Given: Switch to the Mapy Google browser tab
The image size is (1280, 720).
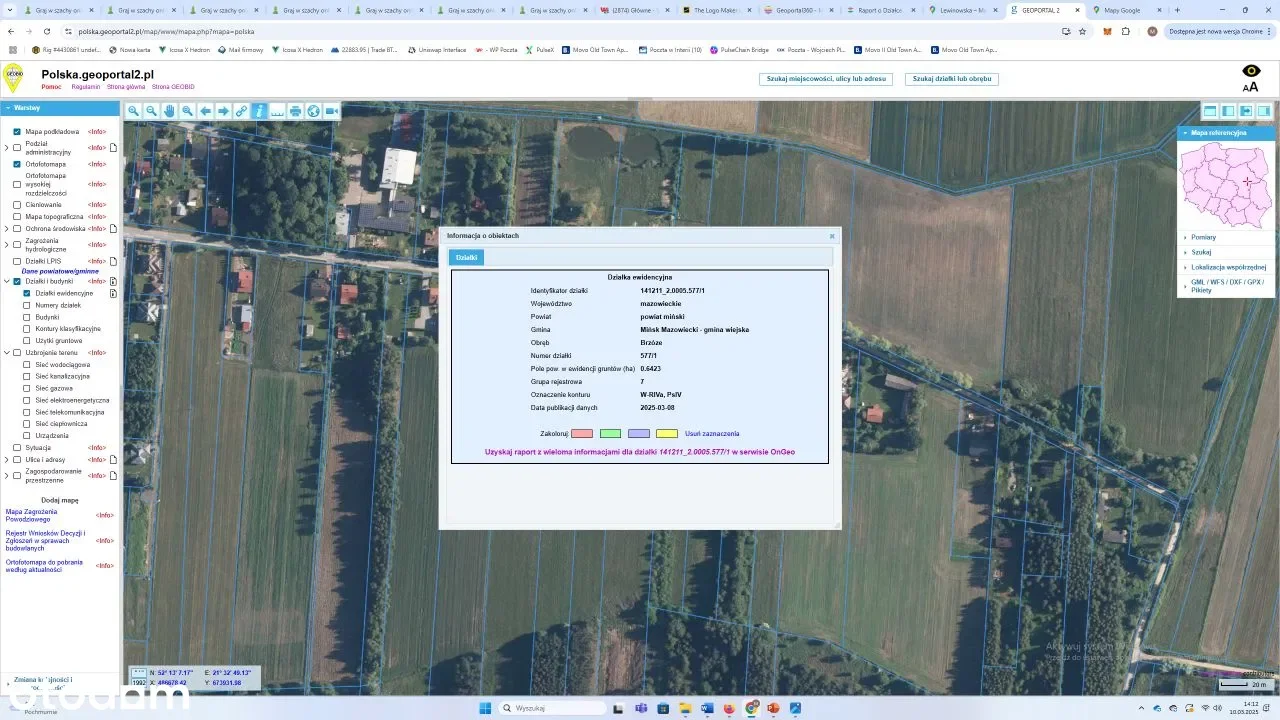Looking at the screenshot, I should click(1120, 10).
